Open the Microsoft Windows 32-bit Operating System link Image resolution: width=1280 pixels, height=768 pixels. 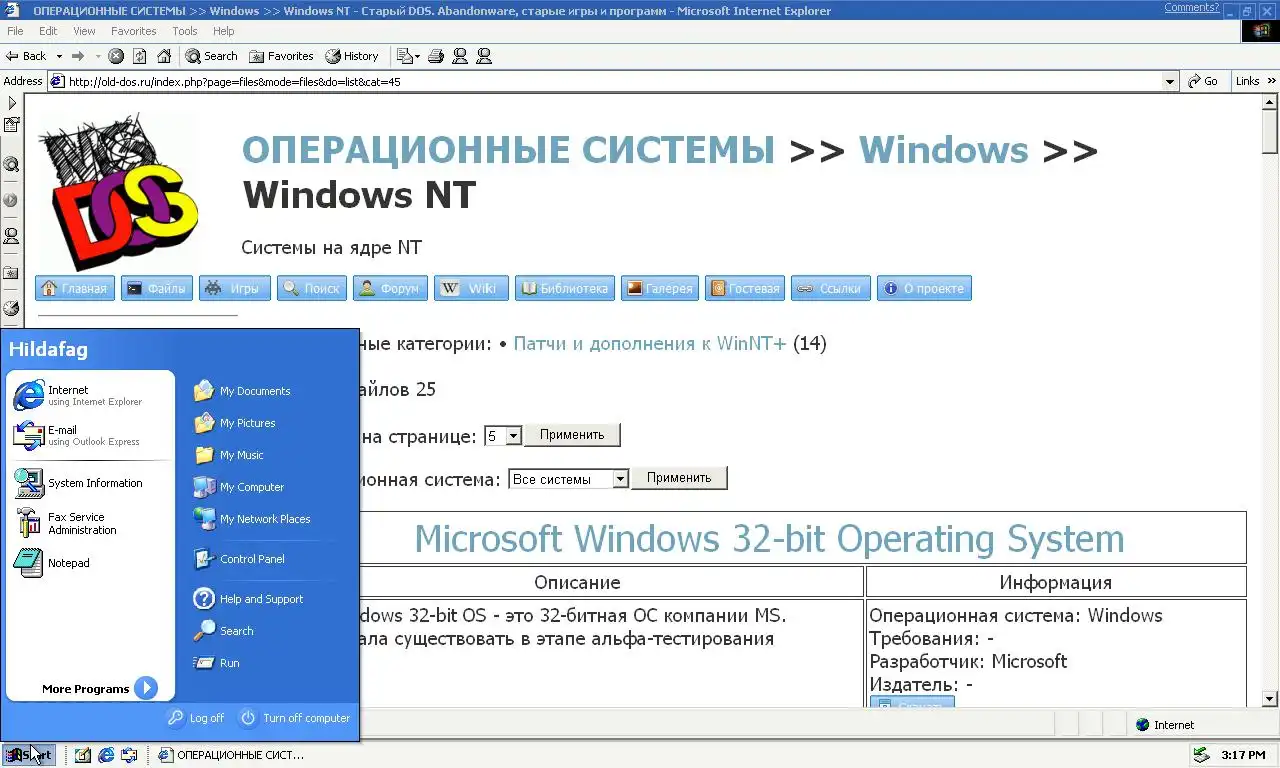769,539
